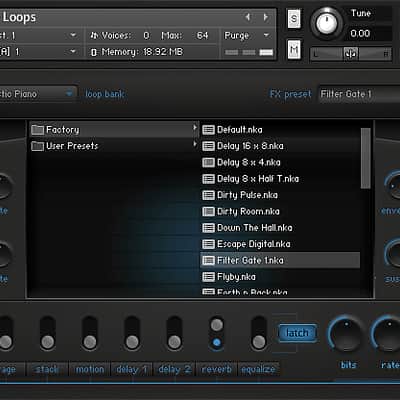The image size is (400, 400).
Task: Click file icon beside Dirty Room.nka
Action: [208, 211]
